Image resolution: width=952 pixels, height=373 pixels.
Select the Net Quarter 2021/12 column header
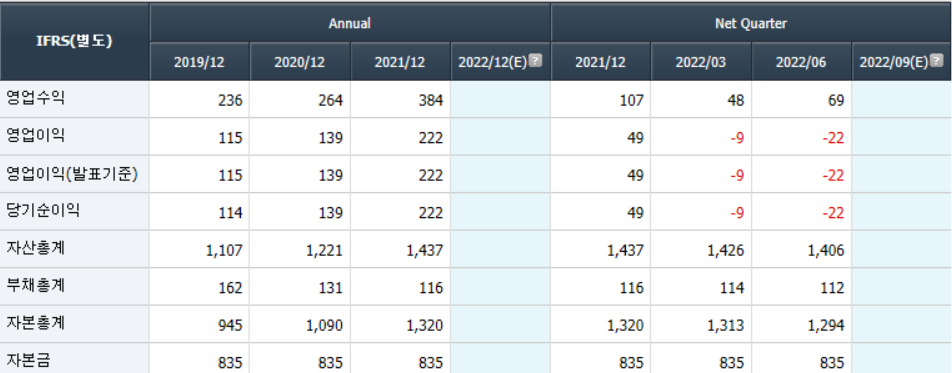click(600, 62)
